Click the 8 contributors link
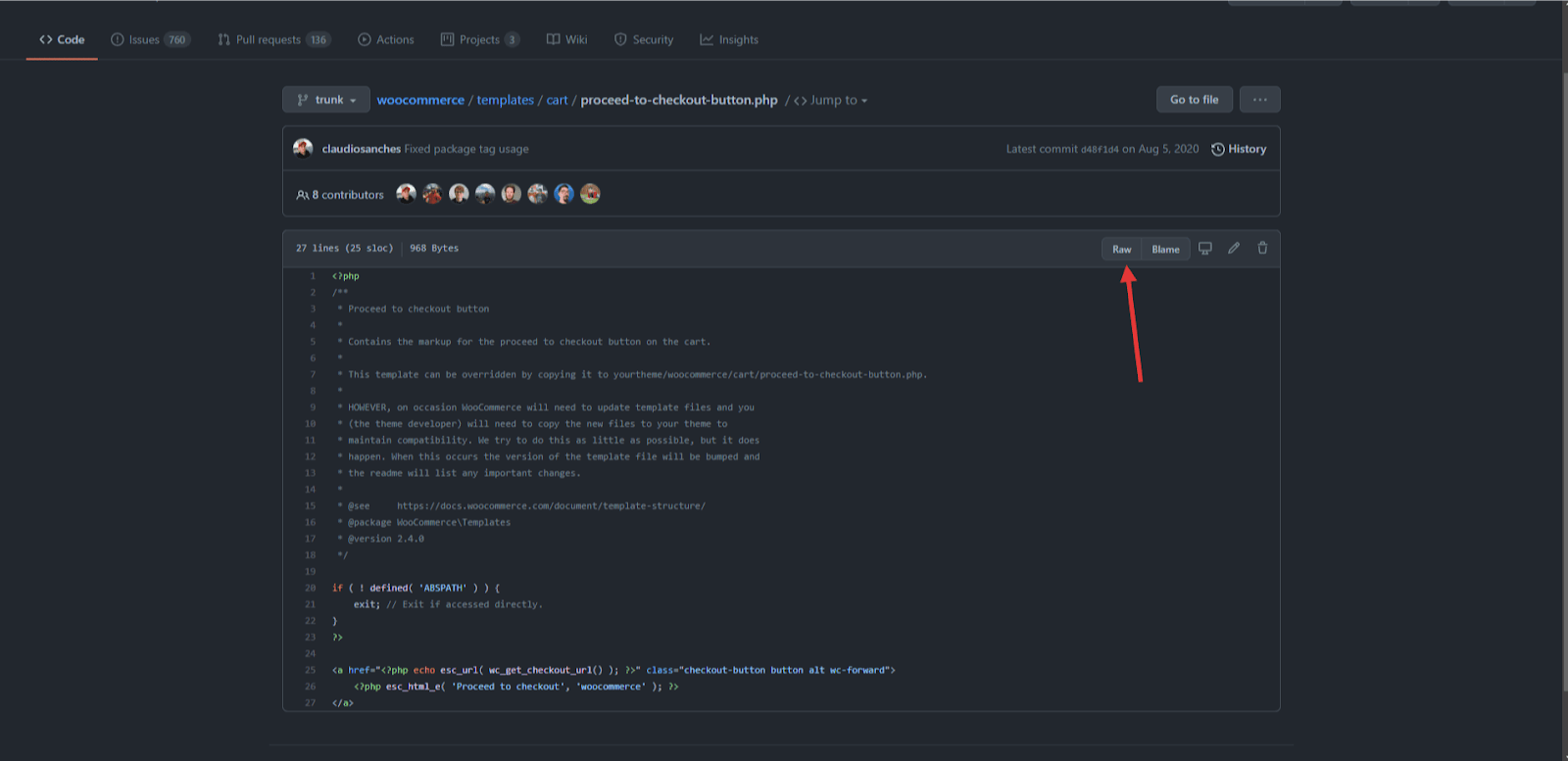 [x=340, y=195]
